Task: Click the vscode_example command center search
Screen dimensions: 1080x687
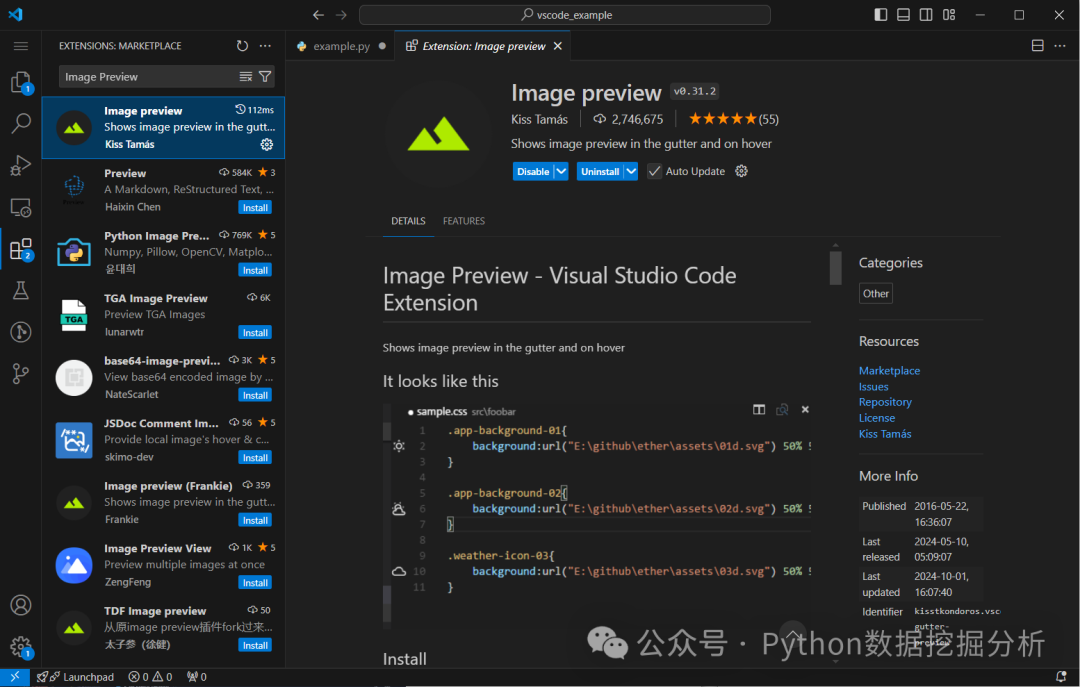Action: coord(565,14)
